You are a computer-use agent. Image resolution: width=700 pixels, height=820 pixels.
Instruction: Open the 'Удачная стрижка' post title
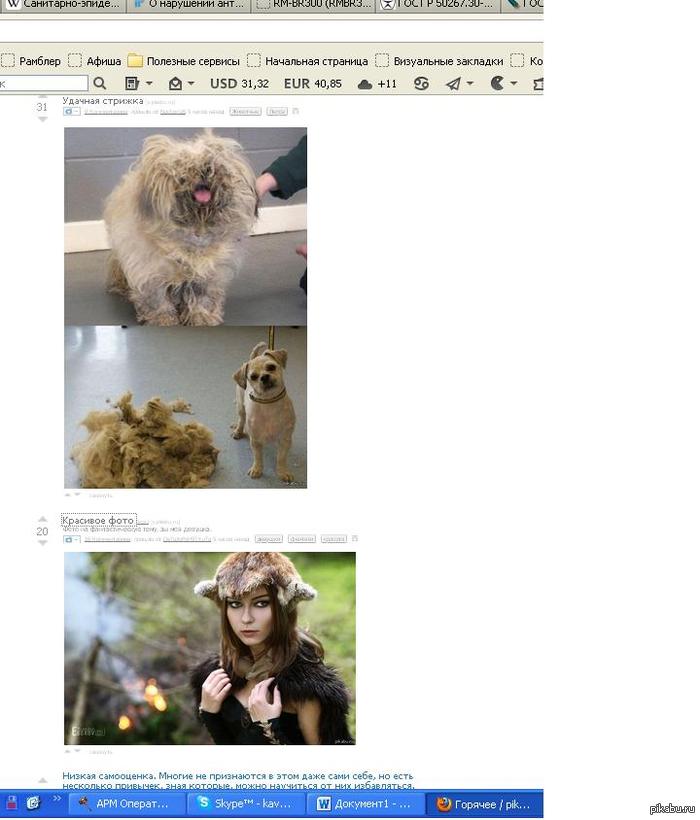102,101
